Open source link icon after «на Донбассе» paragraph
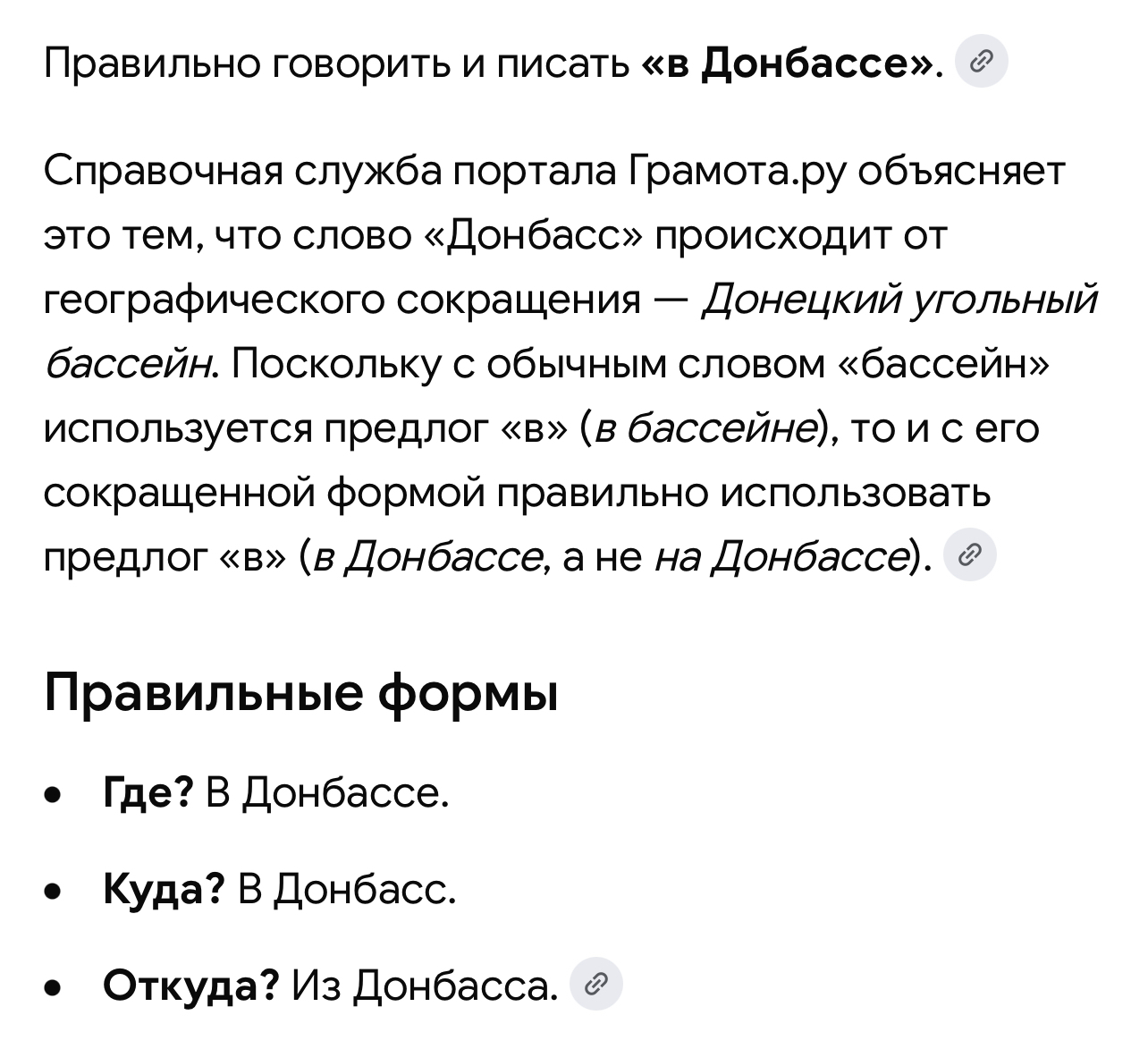 coord(970,557)
